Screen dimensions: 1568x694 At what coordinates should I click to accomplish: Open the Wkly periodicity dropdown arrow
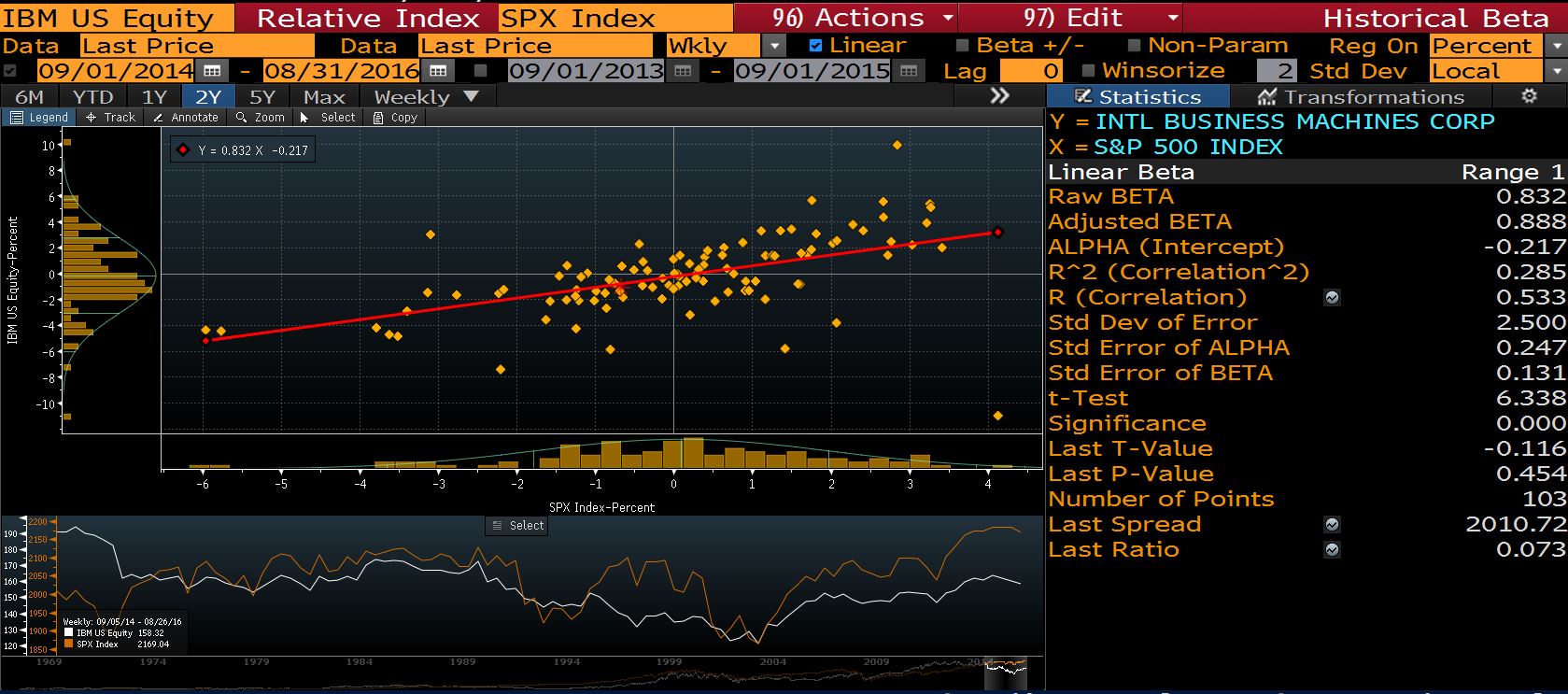tap(774, 46)
